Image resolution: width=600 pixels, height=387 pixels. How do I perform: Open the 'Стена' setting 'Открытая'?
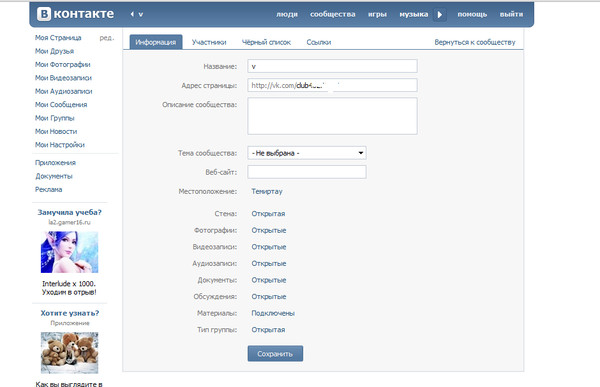tap(268, 214)
